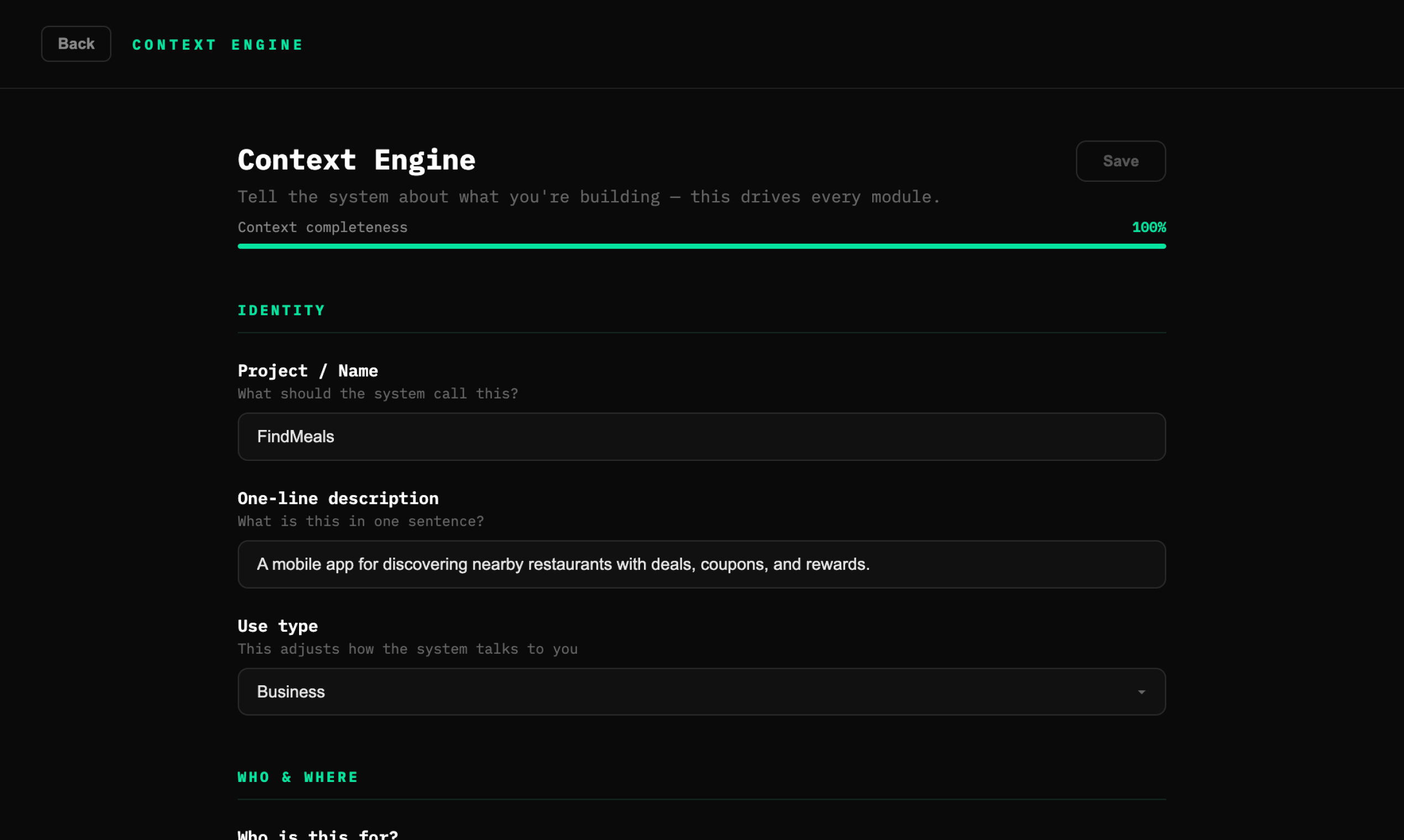Click the caret arrow in Use type
This screenshot has width=1404, height=840.
[1141, 692]
